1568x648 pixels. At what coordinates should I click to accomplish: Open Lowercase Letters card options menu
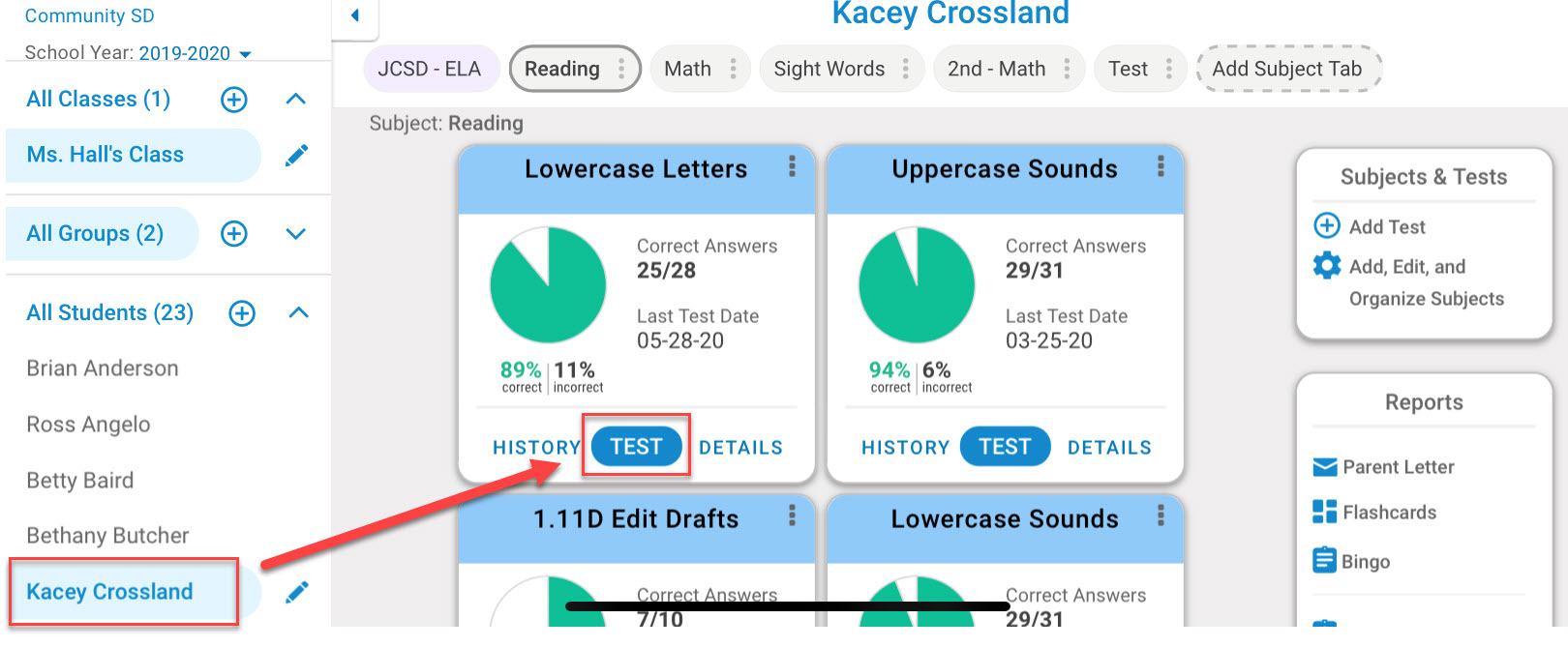tap(792, 166)
